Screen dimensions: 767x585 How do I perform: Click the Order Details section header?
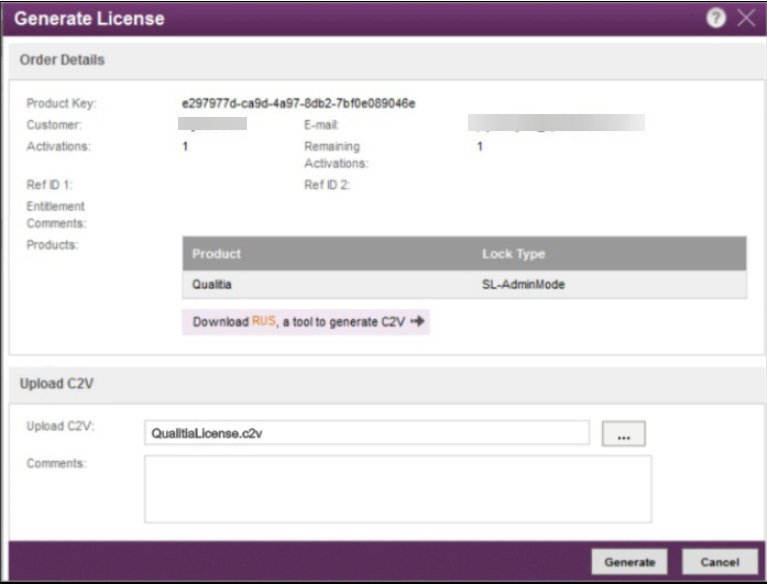(x=62, y=60)
